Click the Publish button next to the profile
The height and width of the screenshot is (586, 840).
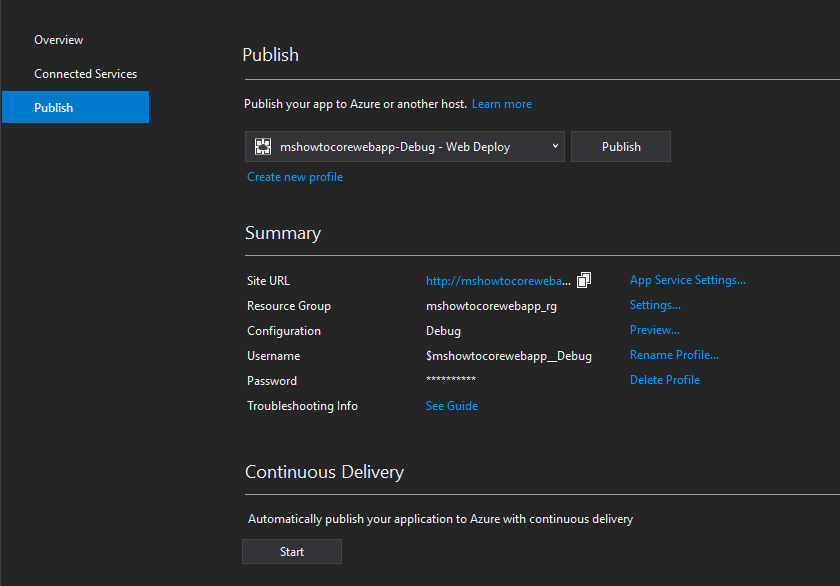coord(621,147)
